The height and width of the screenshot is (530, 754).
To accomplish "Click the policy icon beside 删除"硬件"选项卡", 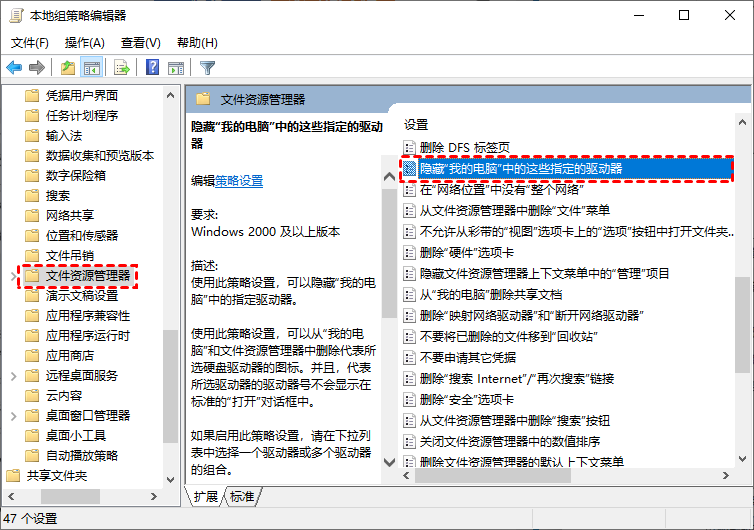I will coord(409,252).
